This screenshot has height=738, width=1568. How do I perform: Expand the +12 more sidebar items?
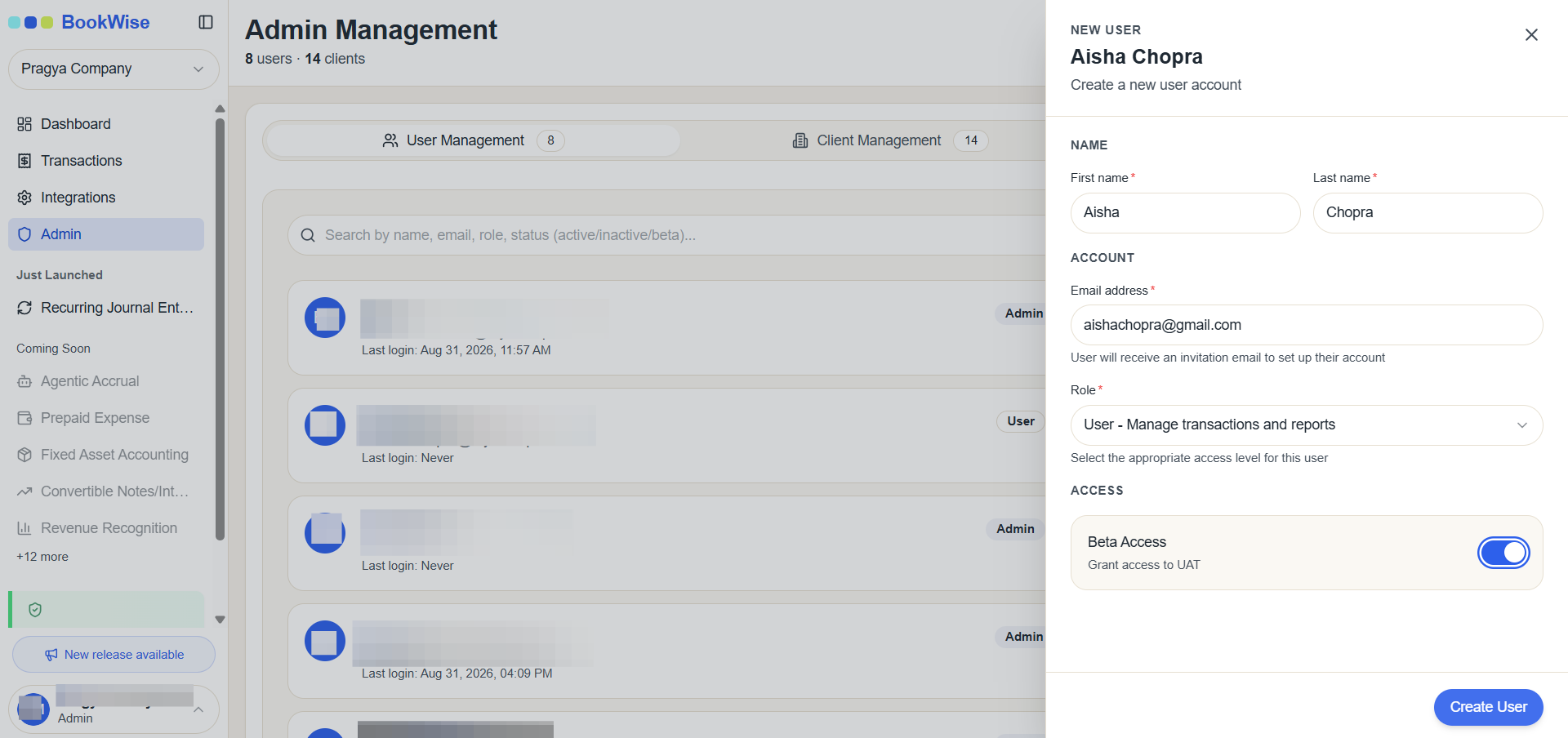click(42, 557)
